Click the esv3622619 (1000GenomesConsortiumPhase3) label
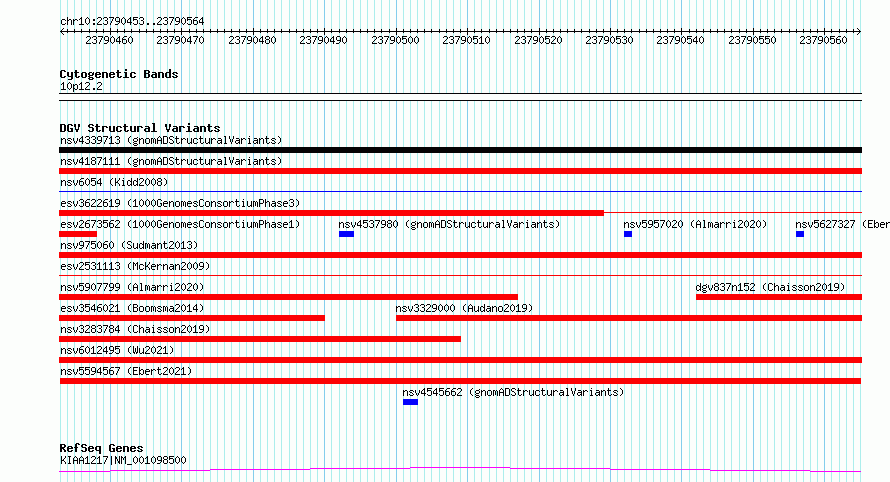This screenshot has height=482, width=890. pos(180,203)
